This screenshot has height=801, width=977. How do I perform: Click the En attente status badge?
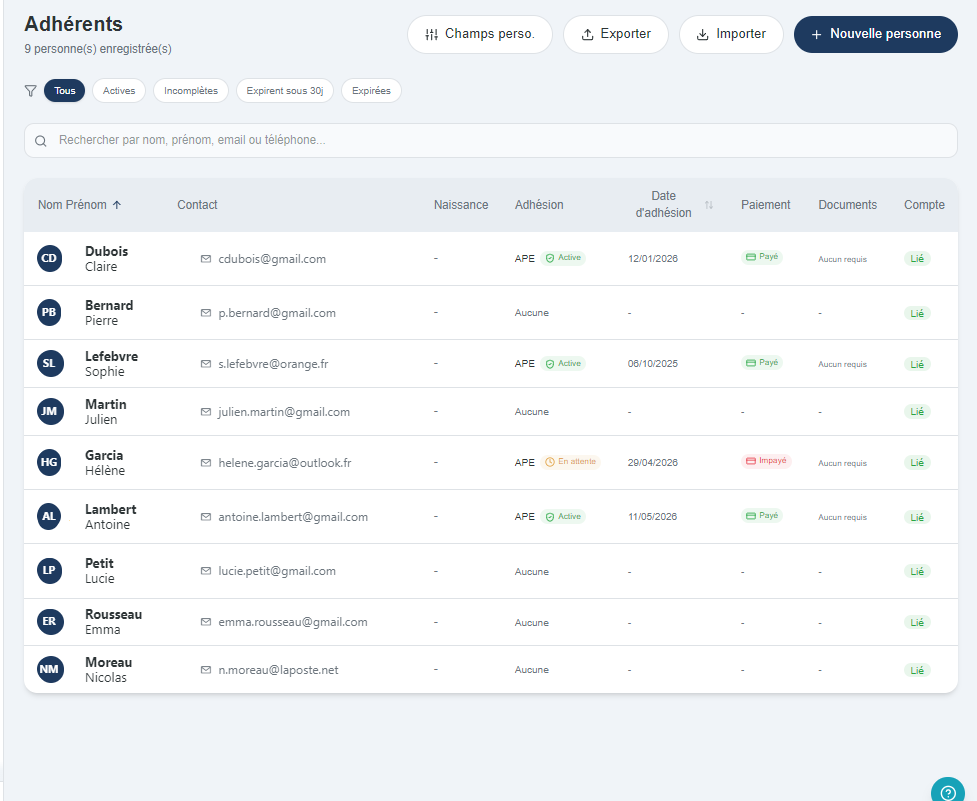pyautogui.click(x=570, y=462)
